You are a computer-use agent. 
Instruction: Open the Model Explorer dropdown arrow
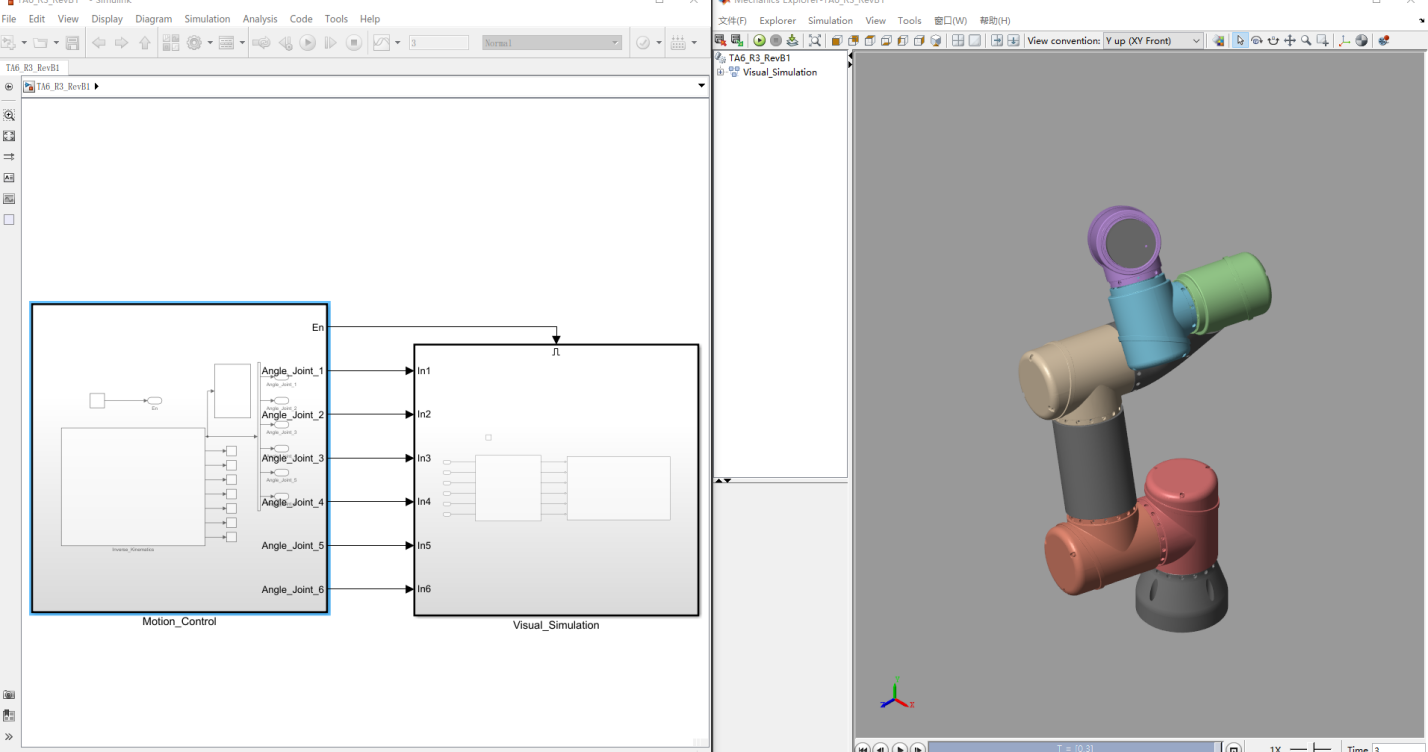tap(242, 43)
